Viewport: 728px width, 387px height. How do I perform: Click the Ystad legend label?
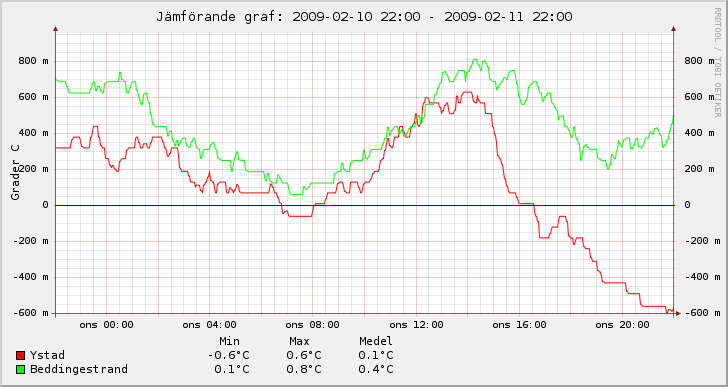click(47, 356)
